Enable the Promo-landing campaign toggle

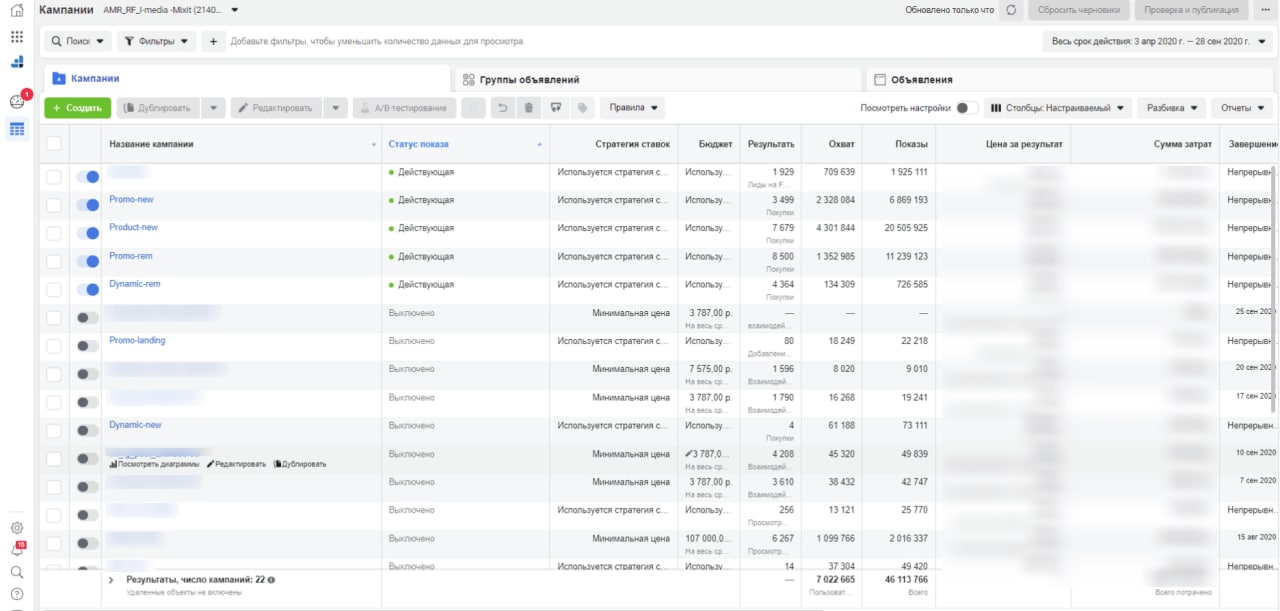coord(88,346)
